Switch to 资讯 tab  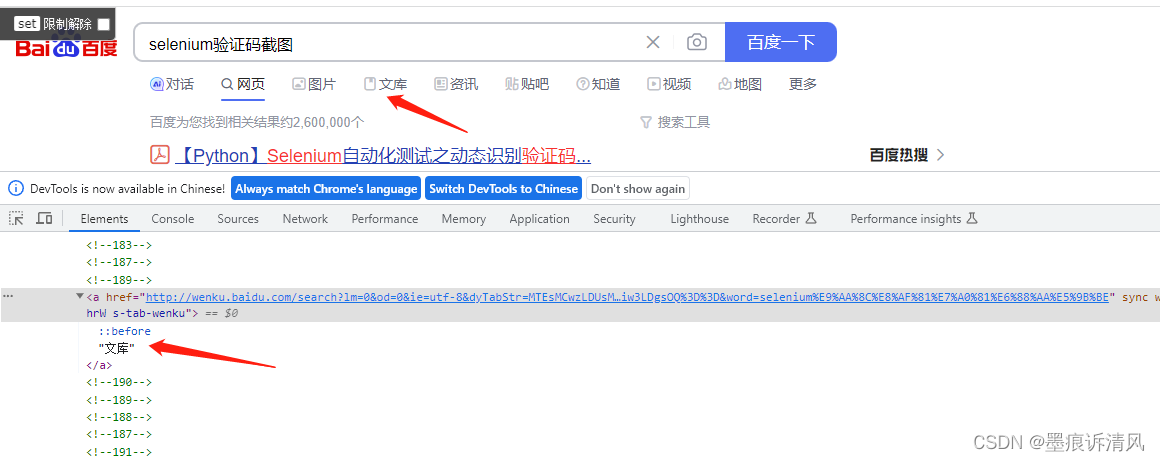click(456, 84)
